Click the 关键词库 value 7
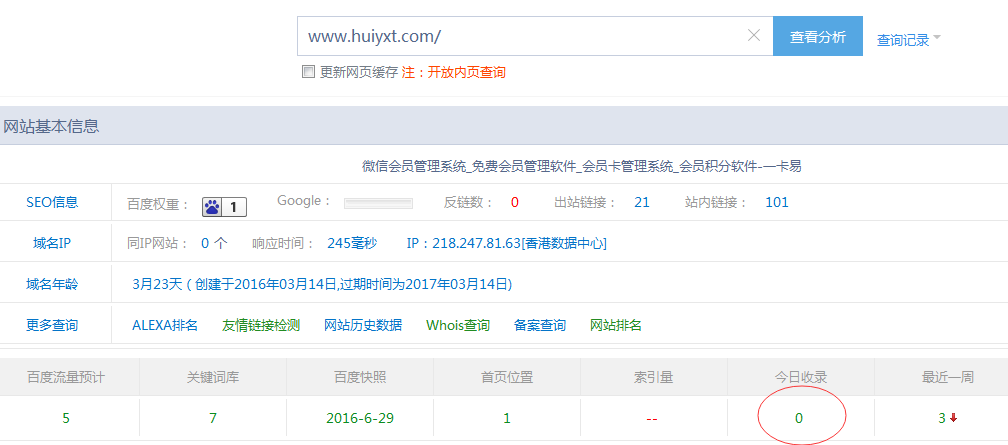1008x445 pixels. 213,418
